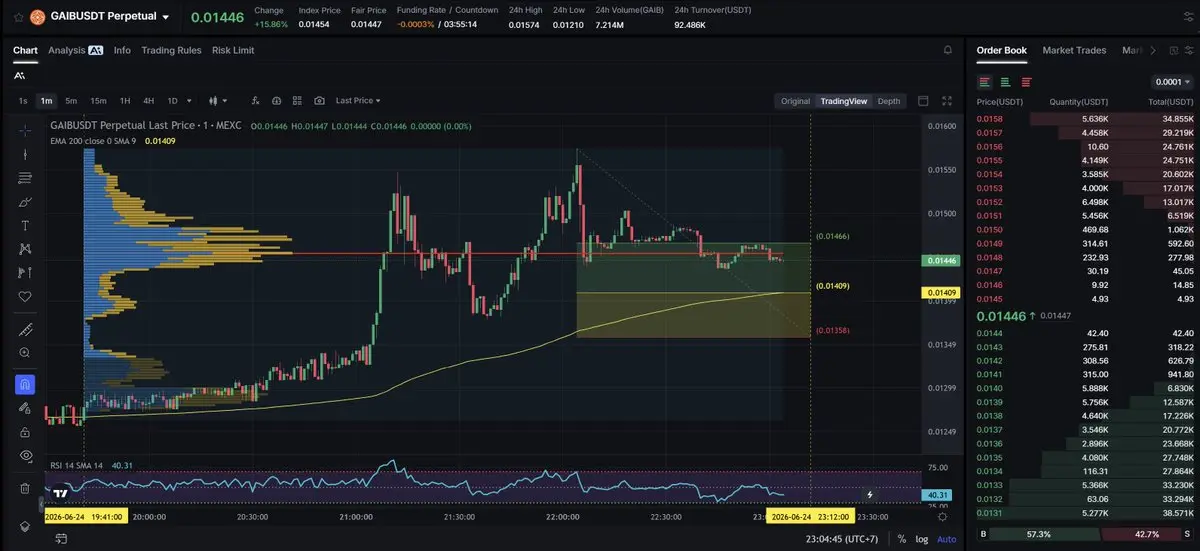Remove drawings with trash icon
1200x551 pixels.
click(25, 488)
